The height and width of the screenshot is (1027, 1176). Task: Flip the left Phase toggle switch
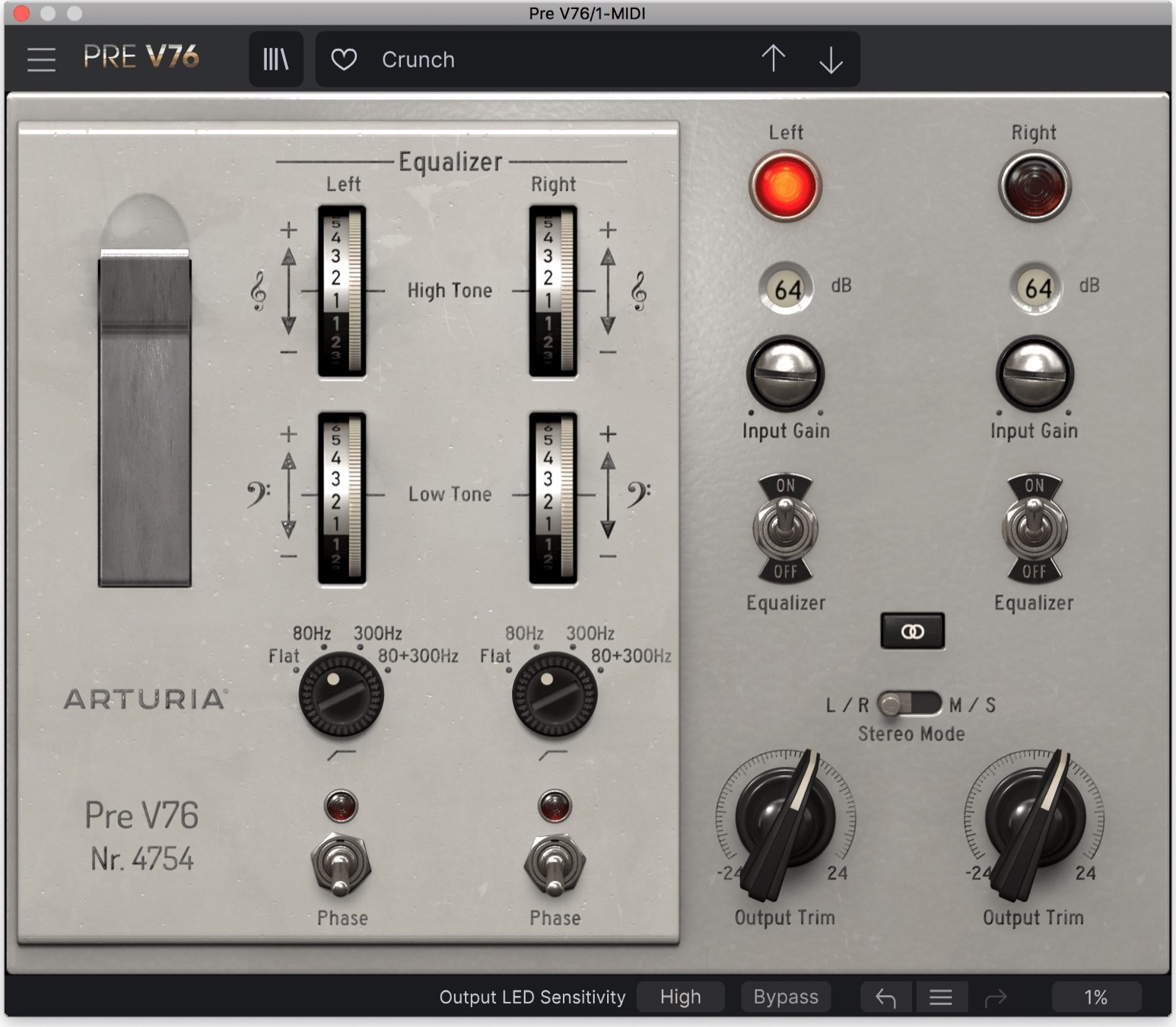point(341,866)
